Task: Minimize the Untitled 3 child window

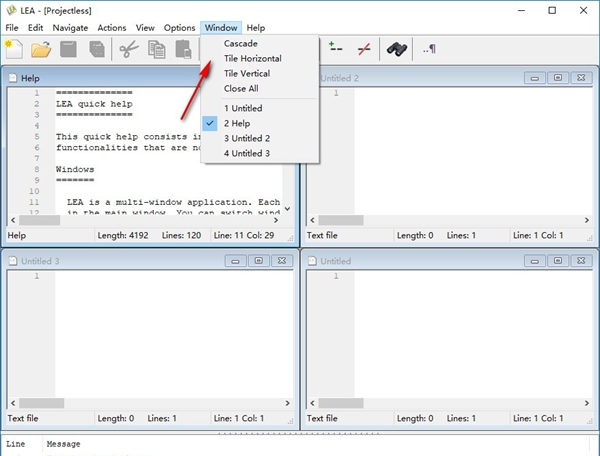Action: pyautogui.click(x=235, y=261)
